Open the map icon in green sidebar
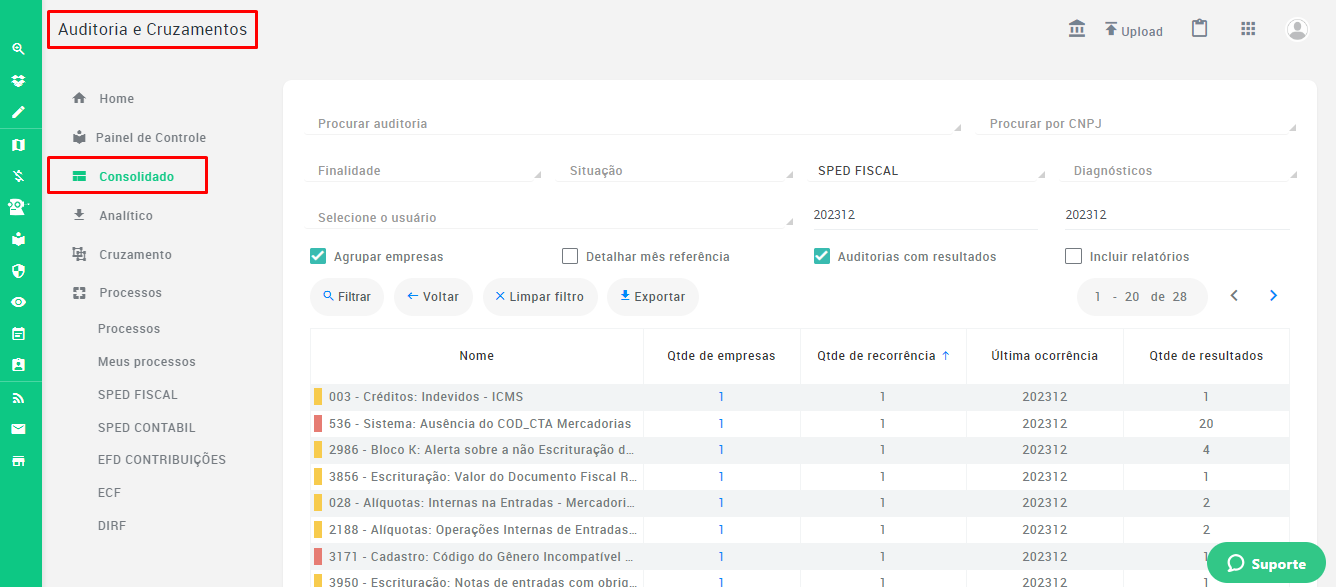Viewport: 1336px width, 587px height. [x=18, y=145]
